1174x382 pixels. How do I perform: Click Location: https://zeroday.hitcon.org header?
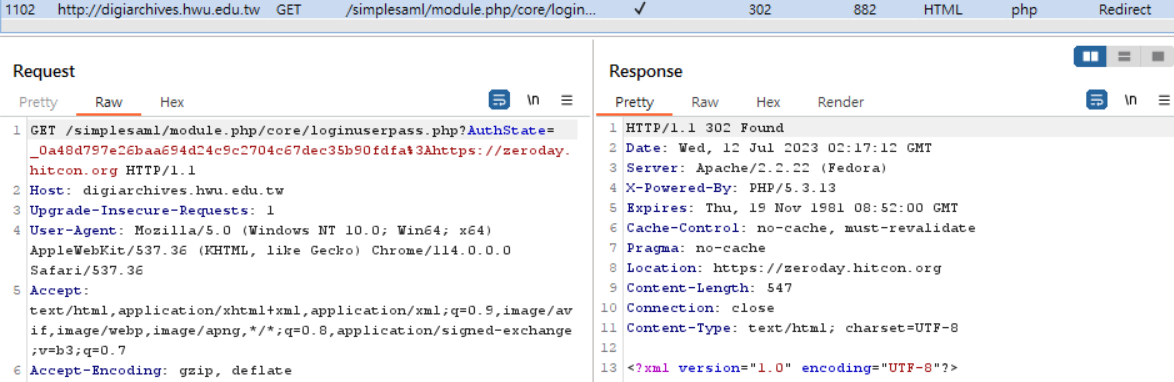[x=783, y=268]
